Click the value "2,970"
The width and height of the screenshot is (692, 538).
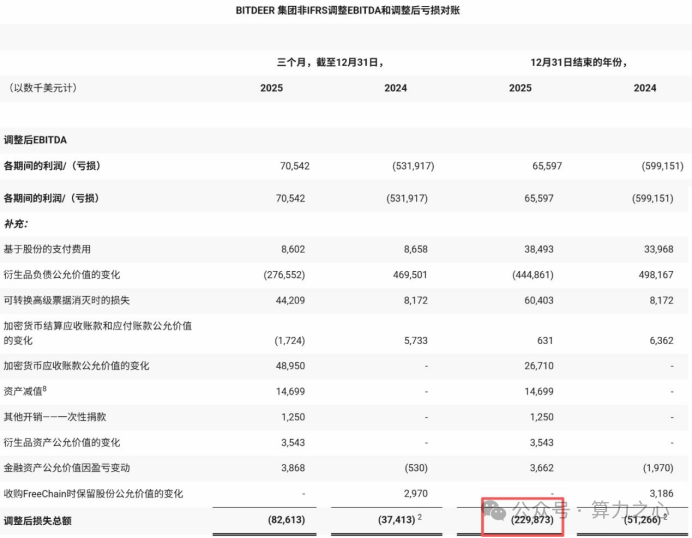coord(416,494)
